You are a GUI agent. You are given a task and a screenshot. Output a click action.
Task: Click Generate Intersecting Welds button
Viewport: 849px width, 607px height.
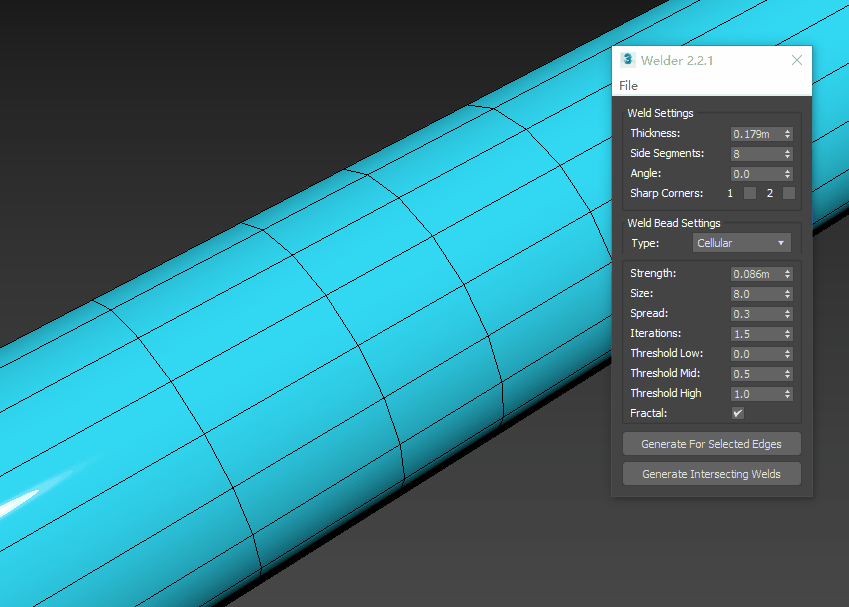pyautogui.click(x=711, y=474)
